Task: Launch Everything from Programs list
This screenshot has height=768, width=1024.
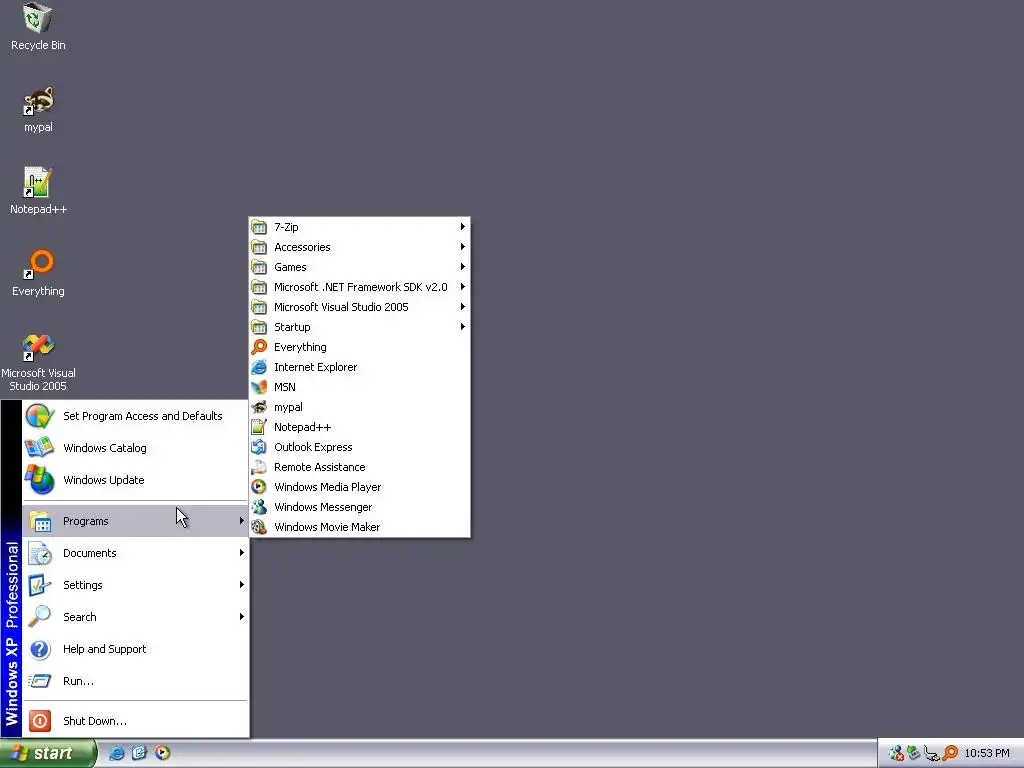Action: (x=359, y=347)
